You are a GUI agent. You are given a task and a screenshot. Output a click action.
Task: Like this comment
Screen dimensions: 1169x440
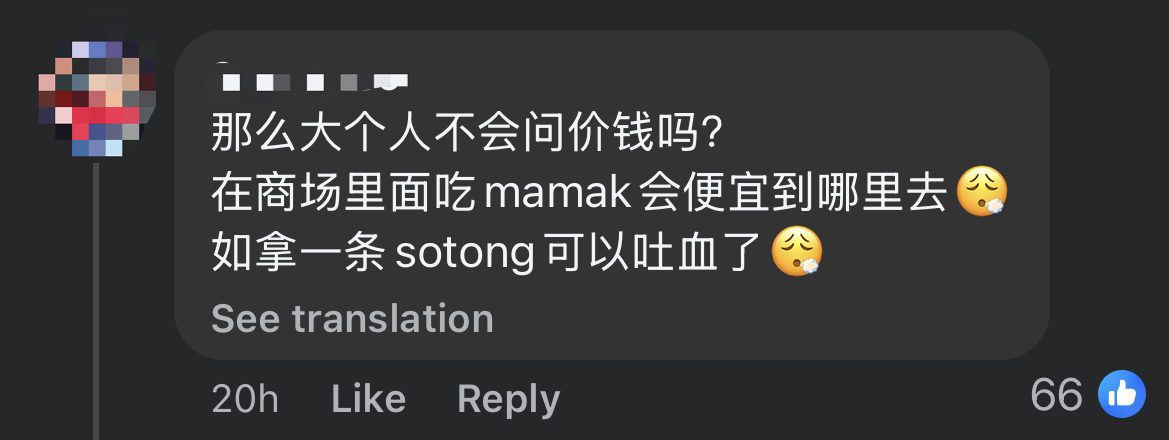tap(368, 399)
